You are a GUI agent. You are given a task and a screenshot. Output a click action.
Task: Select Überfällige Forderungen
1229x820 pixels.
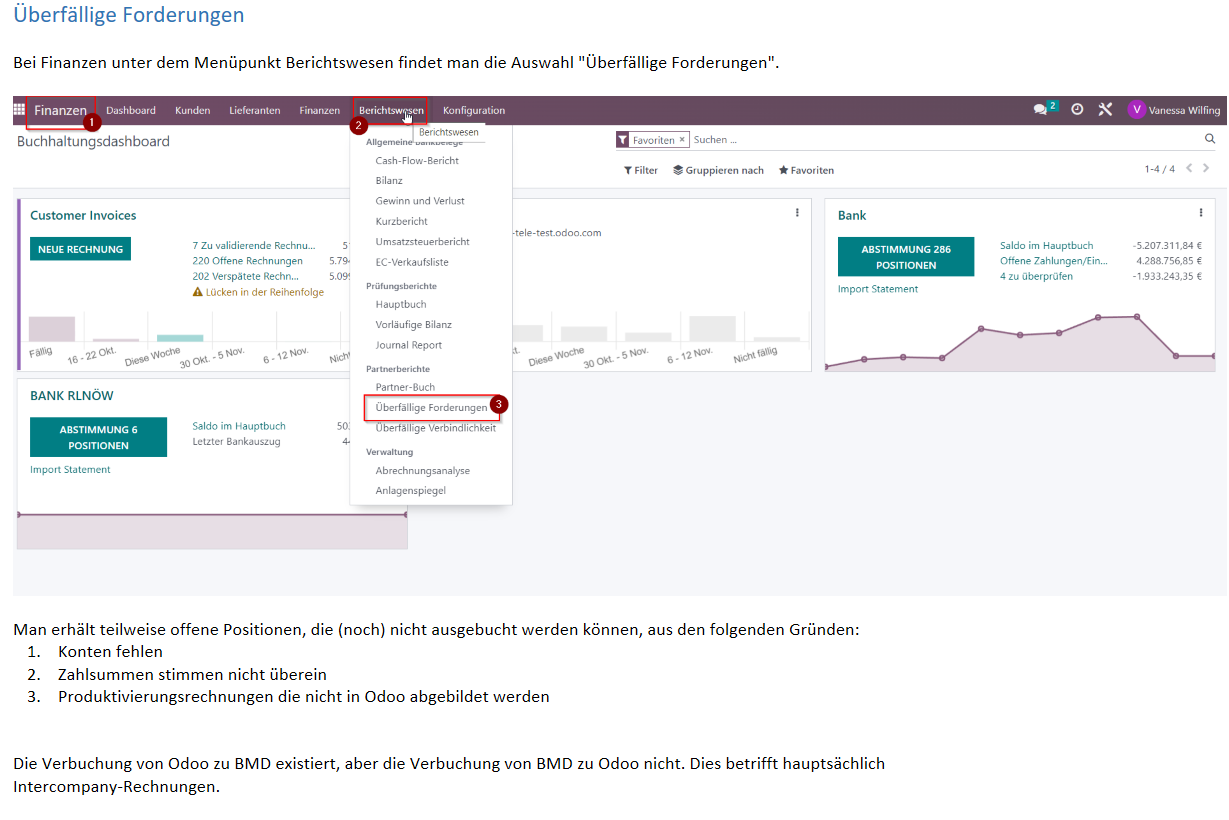coord(431,408)
